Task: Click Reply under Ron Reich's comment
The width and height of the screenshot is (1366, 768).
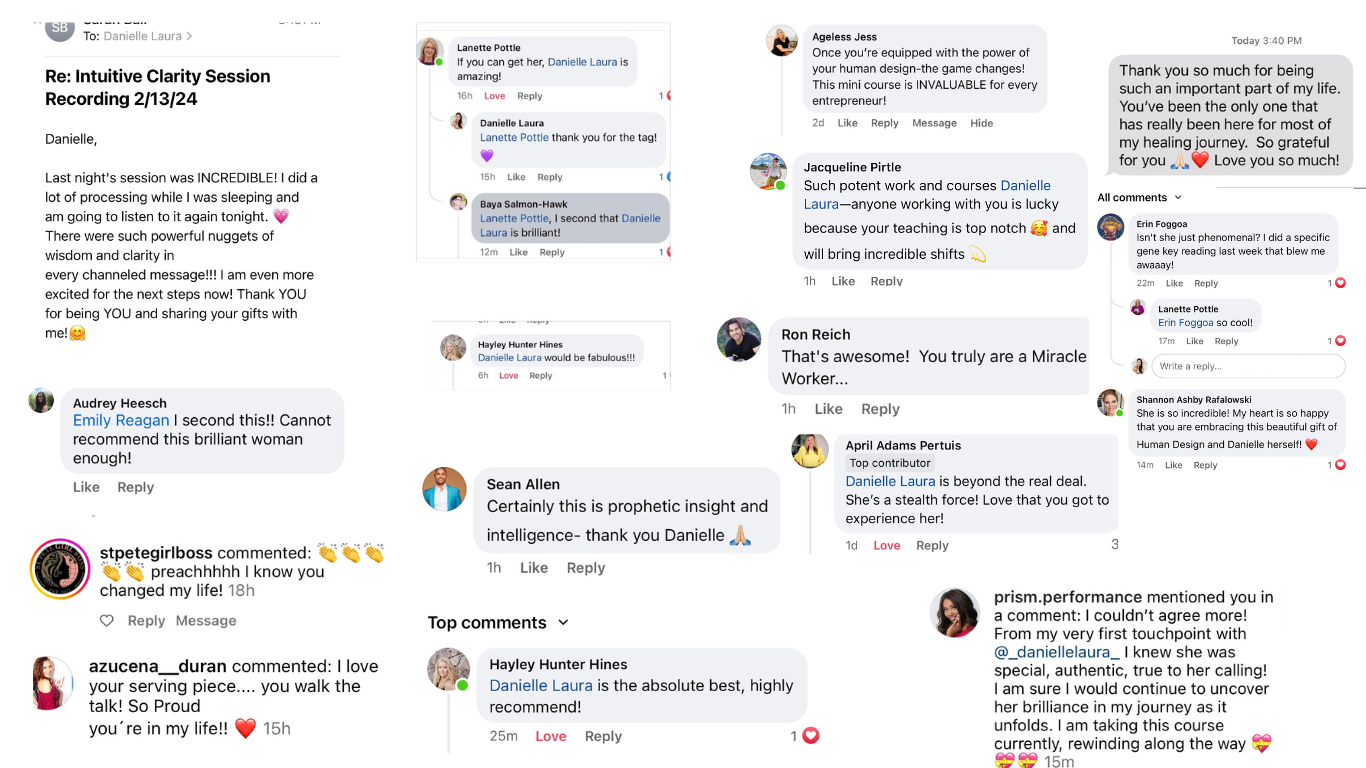Action: click(x=880, y=409)
